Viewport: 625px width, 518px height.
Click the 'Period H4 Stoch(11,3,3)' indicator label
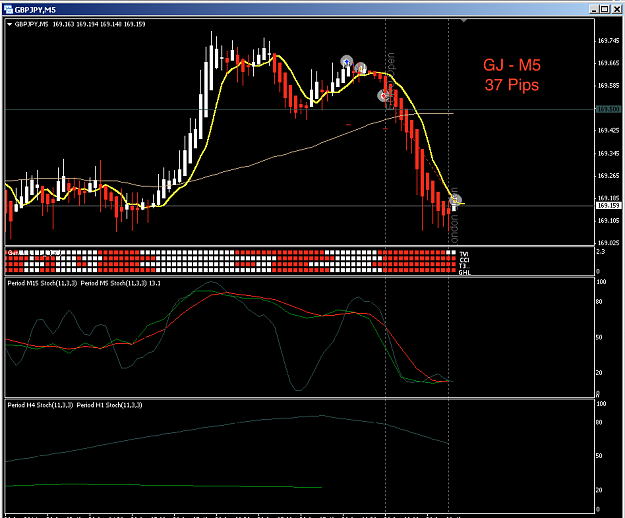(x=40, y=405)
